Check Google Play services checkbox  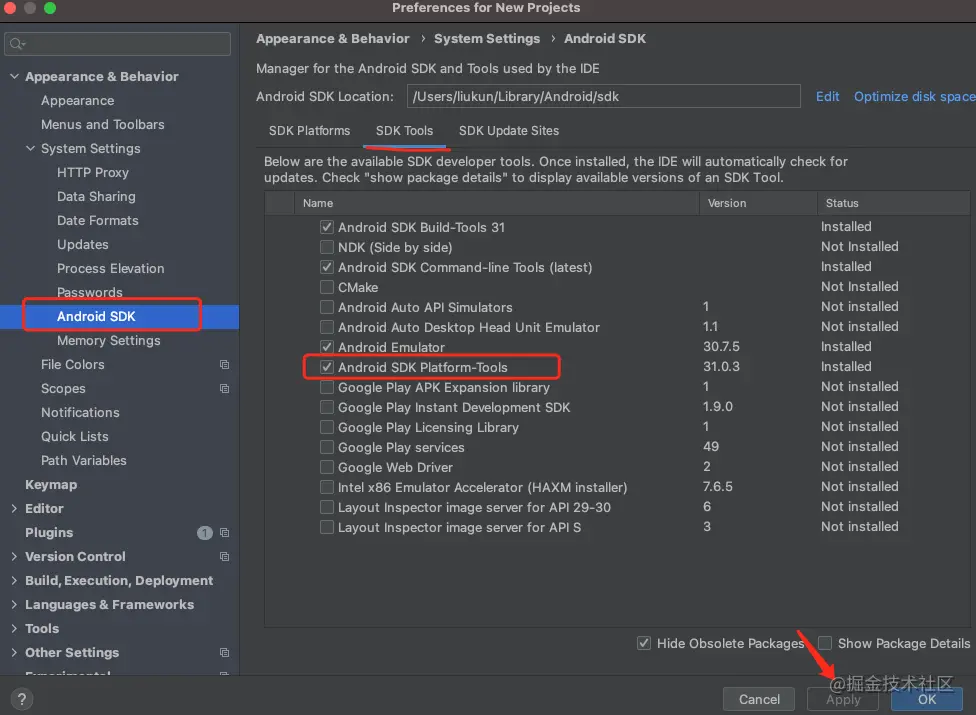pos(327,447)
